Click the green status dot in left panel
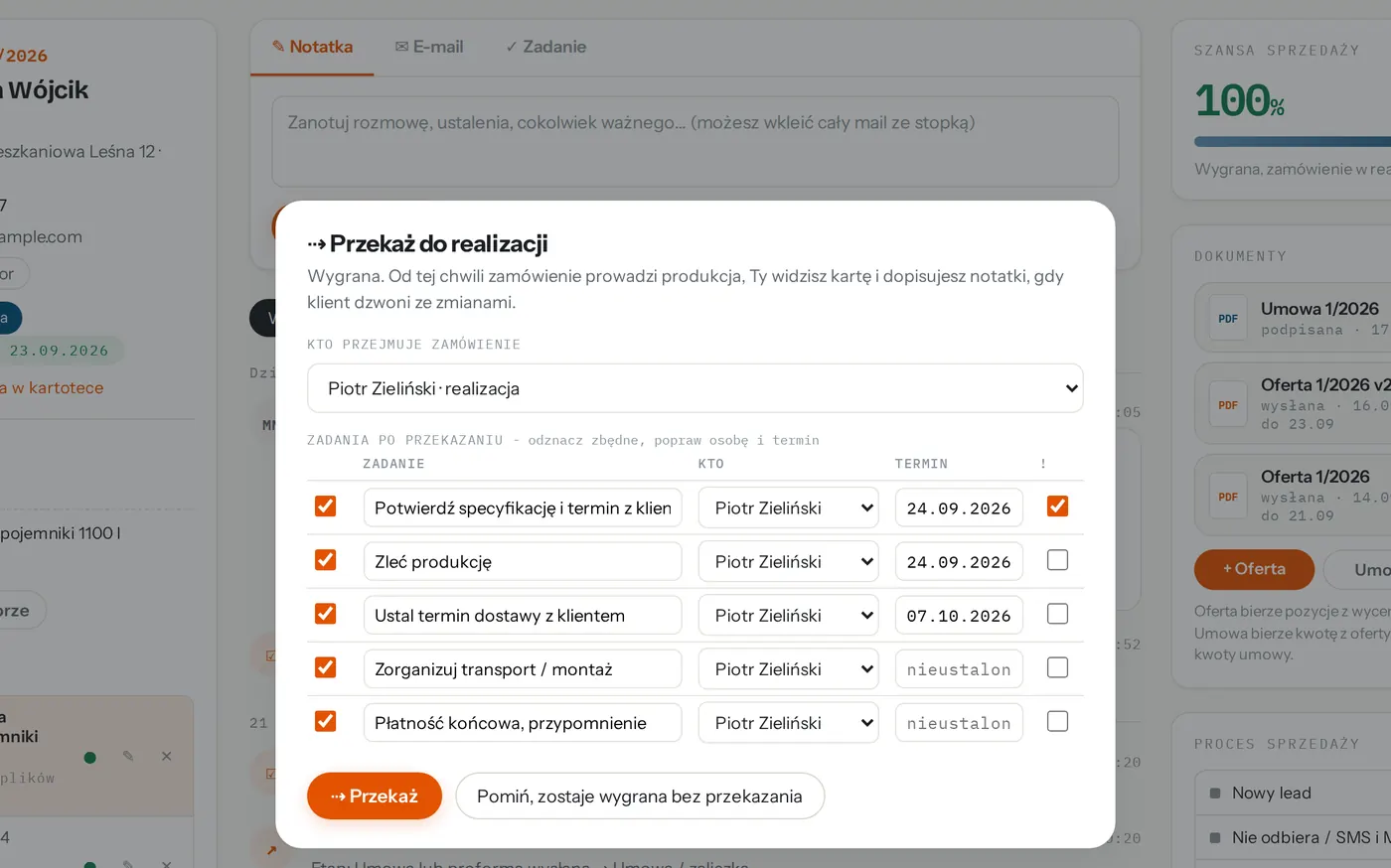 click(90, 758)
